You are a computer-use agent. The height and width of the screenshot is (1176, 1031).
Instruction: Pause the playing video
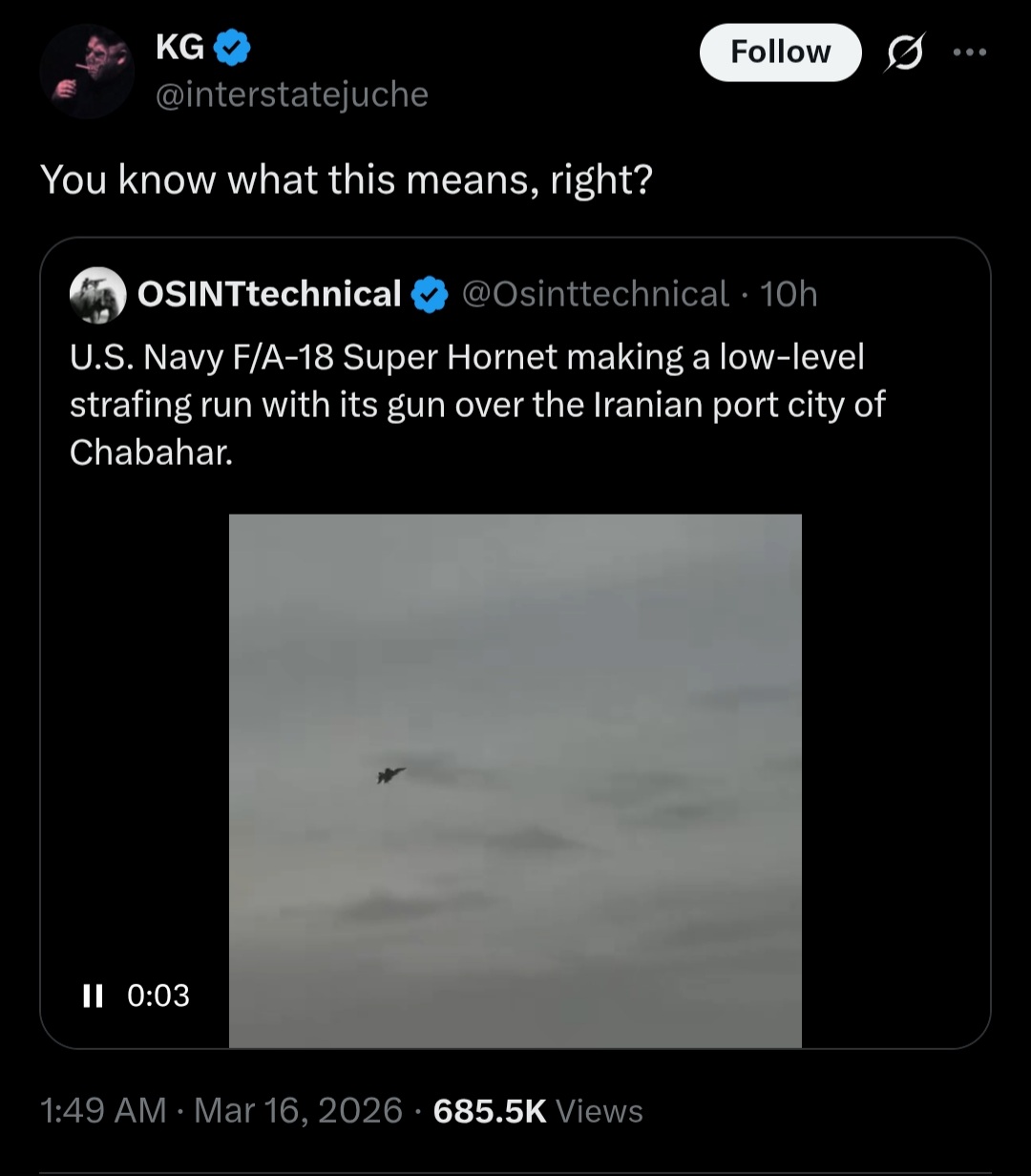tap(93, 996)
